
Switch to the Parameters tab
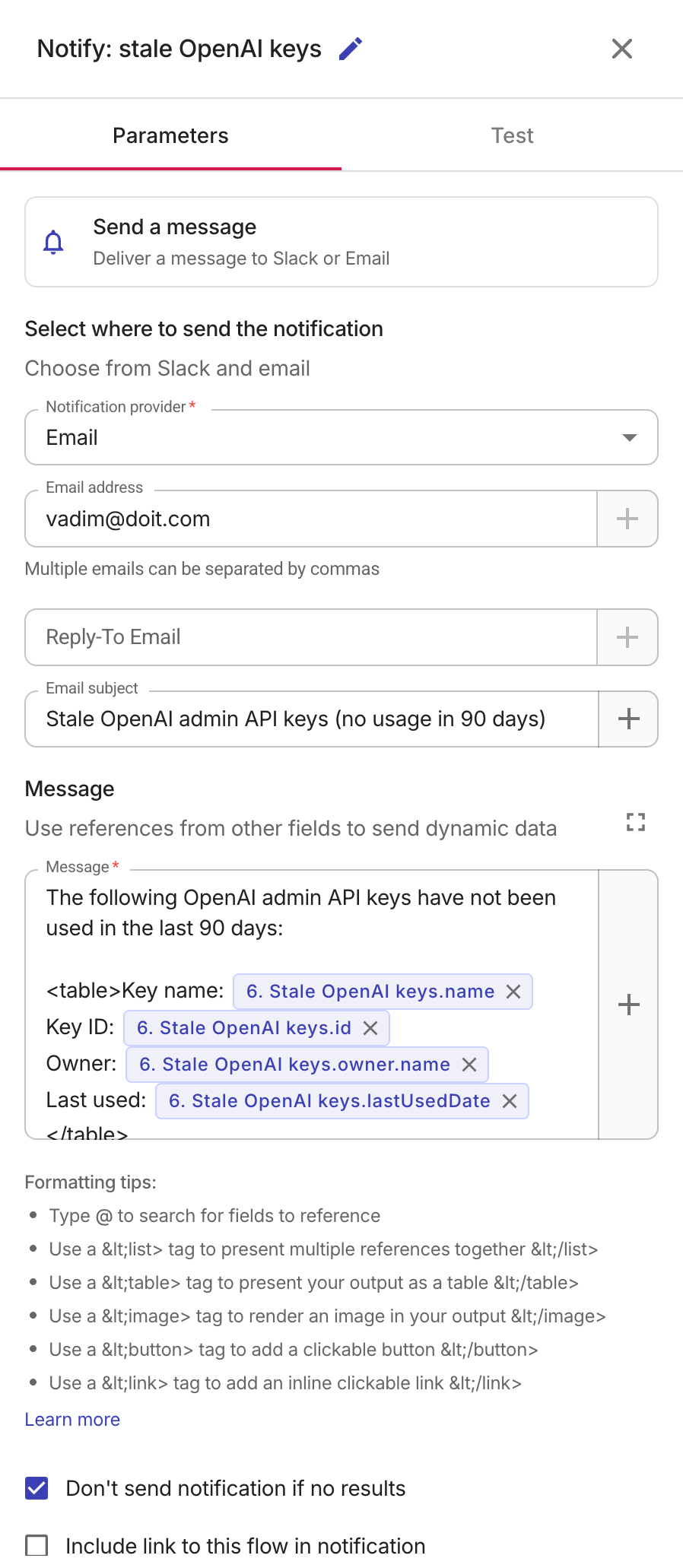pyautogui.click(x=170, y=135)
